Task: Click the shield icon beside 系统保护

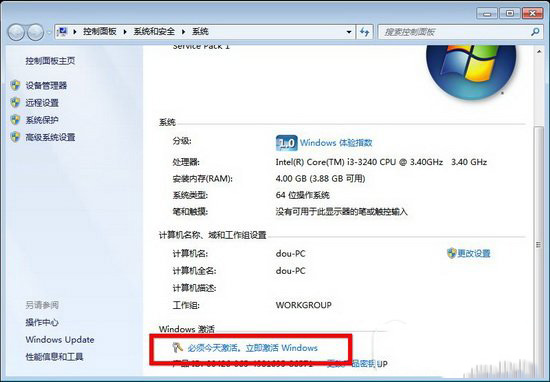Action: pos(15,120)
